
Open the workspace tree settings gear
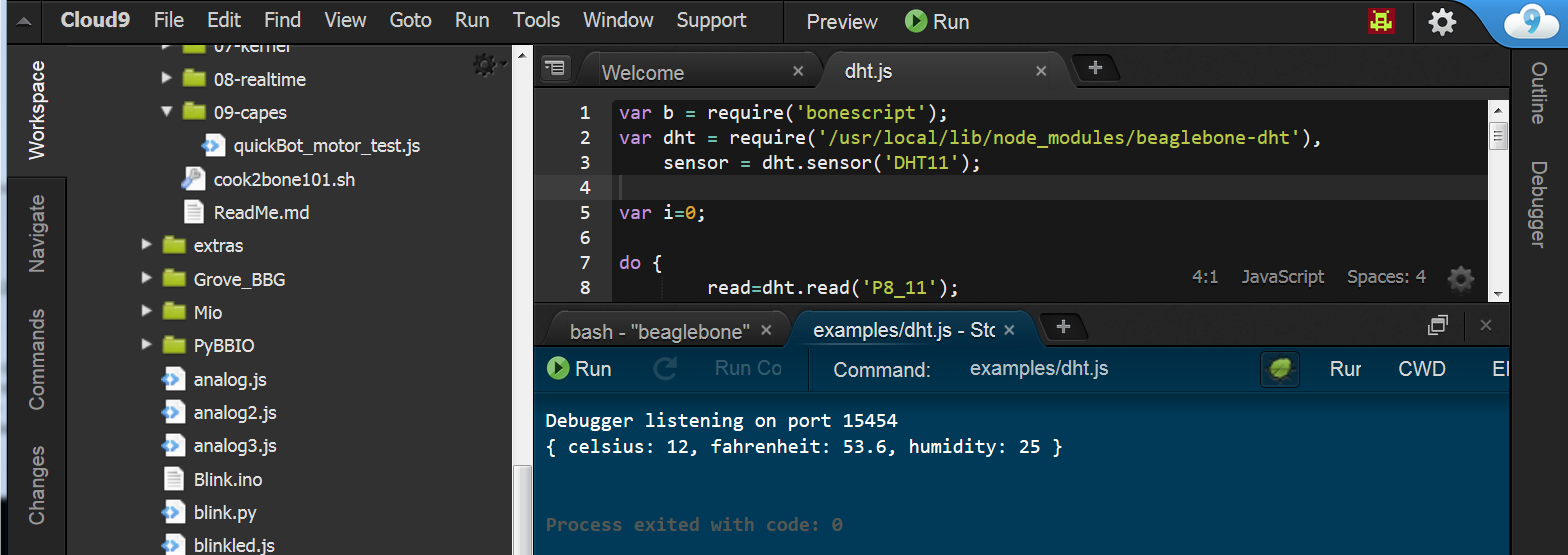click(486, 66)
